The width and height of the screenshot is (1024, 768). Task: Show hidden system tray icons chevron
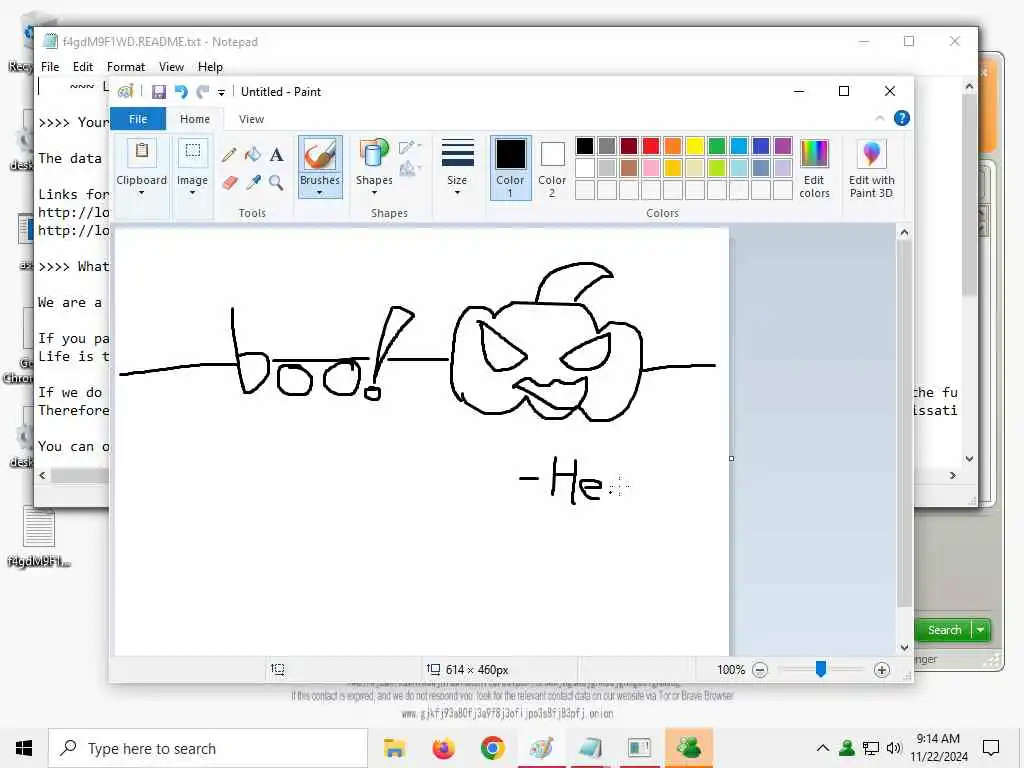point(823,748)
